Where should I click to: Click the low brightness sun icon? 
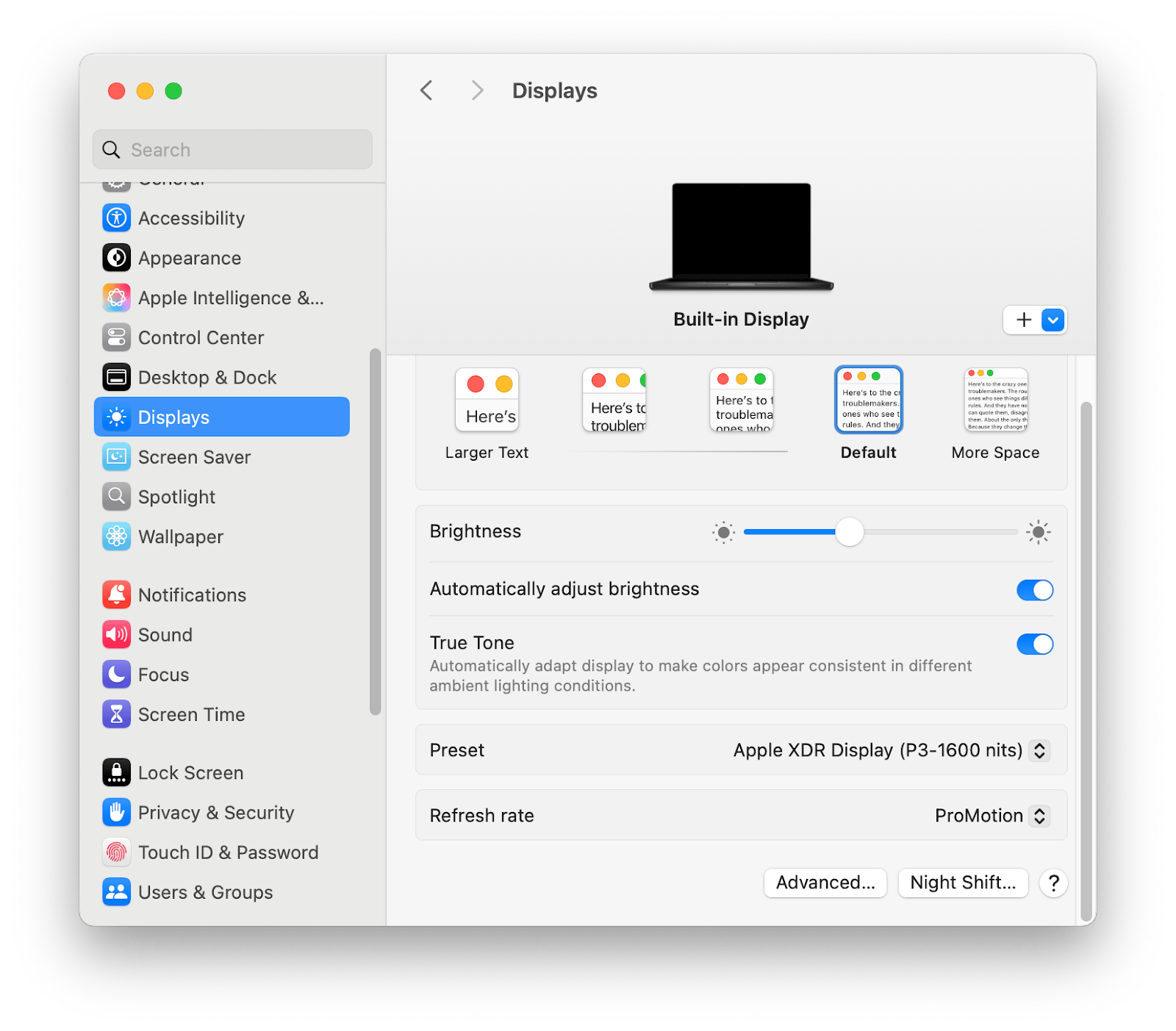tap(723, 532)
